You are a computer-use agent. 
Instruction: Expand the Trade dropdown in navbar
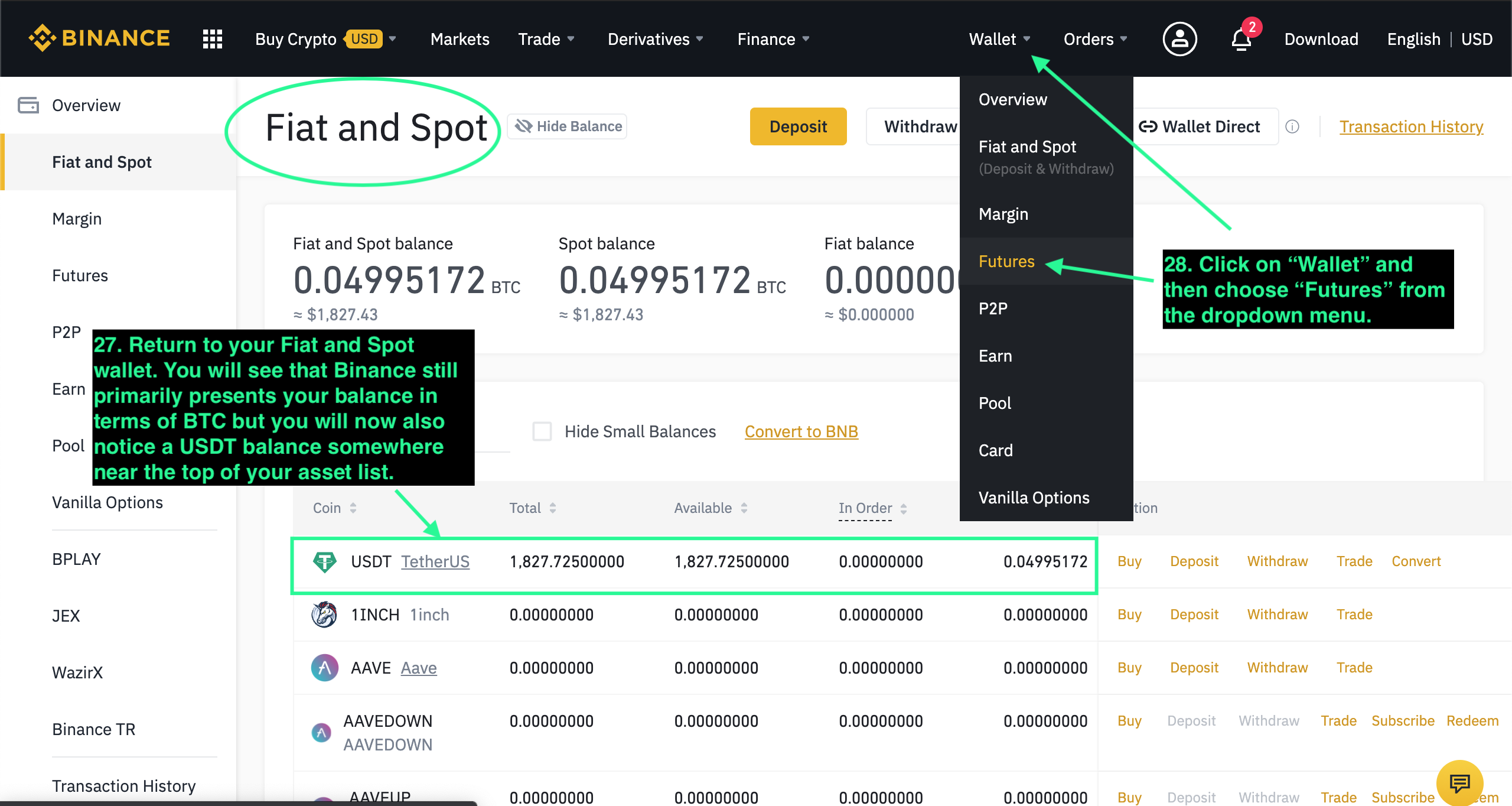(546, 39)
